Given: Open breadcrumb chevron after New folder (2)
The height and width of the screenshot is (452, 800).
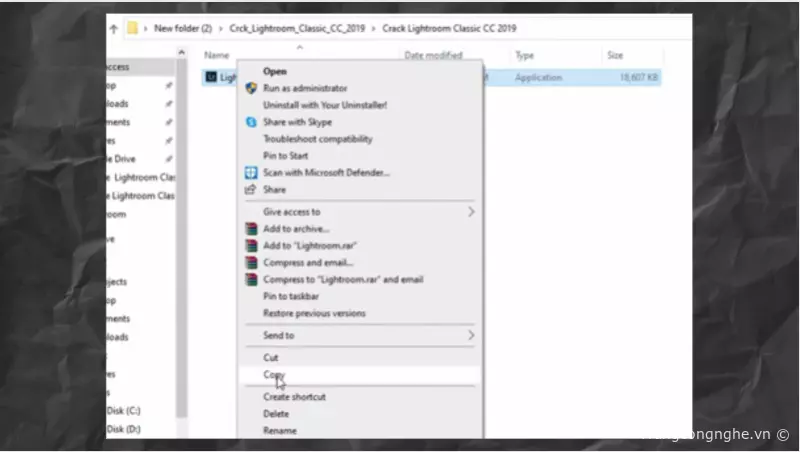Looking at the screenshot, I should (221, 29).
